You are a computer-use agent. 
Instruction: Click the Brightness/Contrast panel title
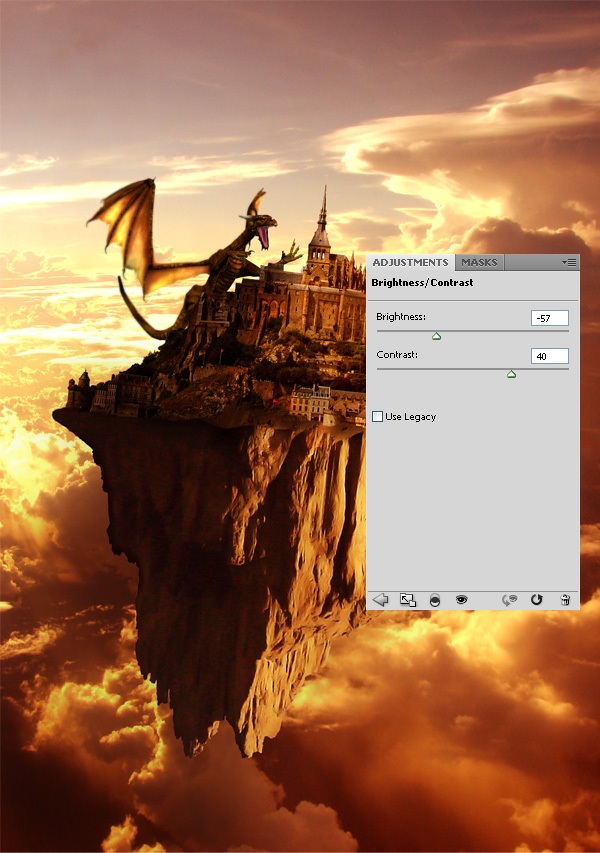click(422, 283)
